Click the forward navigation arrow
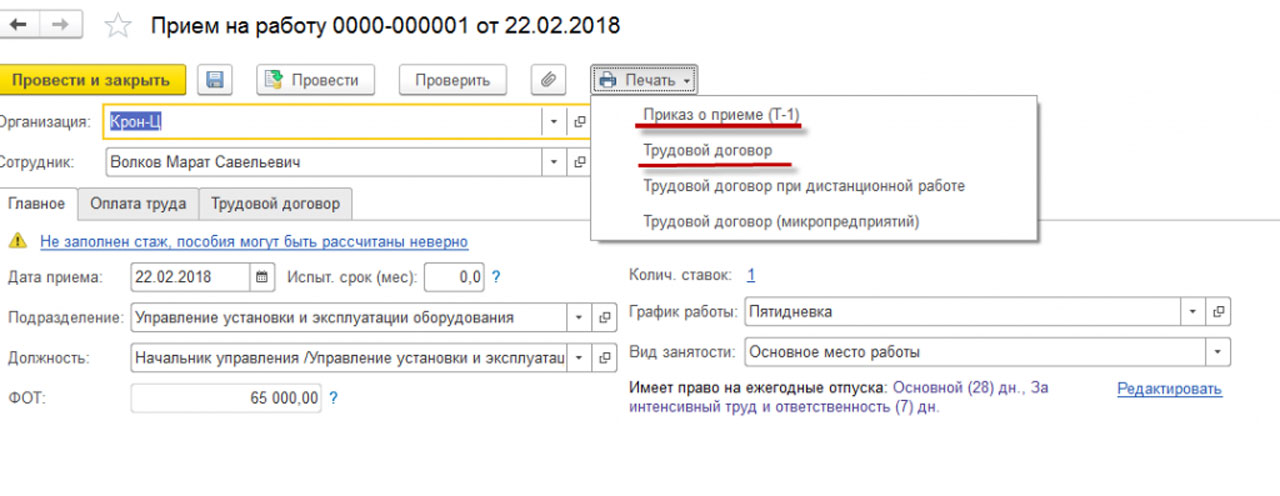Viewport: 1280px width, 496px height. (60, 25)
